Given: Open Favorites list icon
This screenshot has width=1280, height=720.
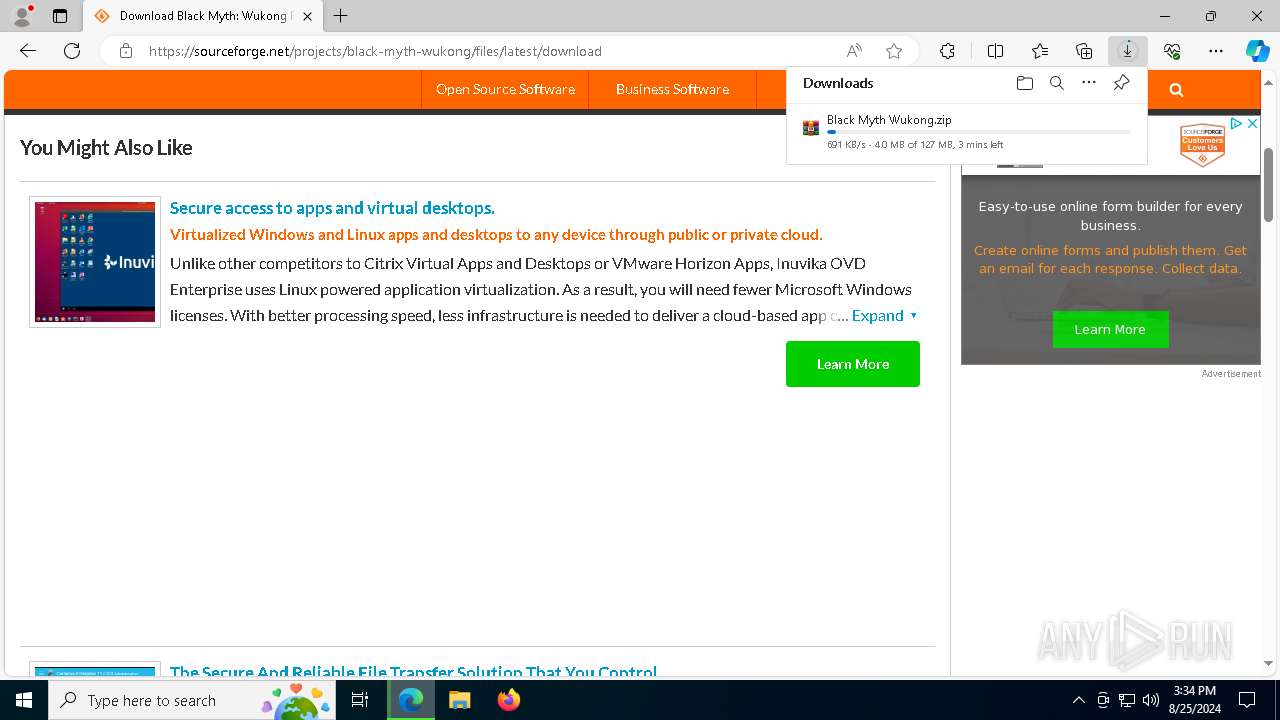Looking at the screenshot, I should [x=1040, y=51].
